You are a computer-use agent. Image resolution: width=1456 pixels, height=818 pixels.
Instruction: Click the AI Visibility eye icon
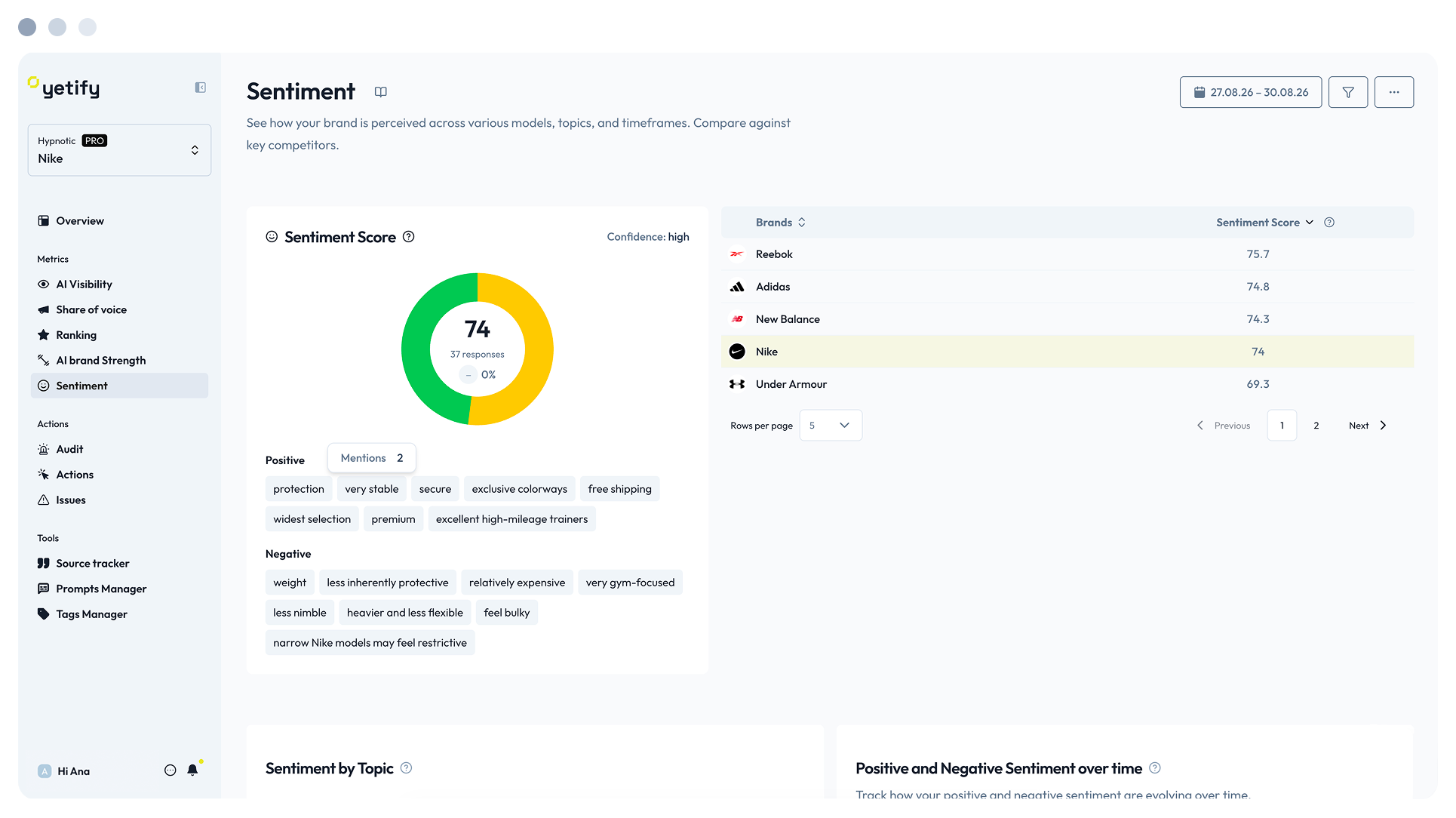coord(44,284)
